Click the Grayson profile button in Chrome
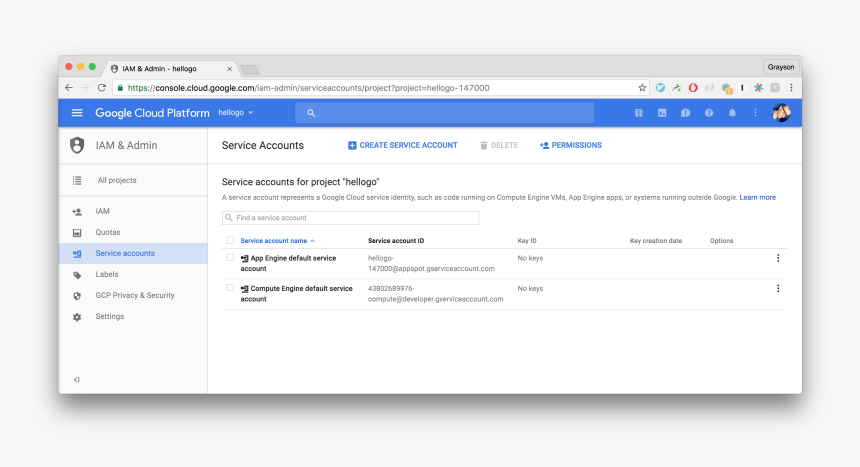 (780, 67)
